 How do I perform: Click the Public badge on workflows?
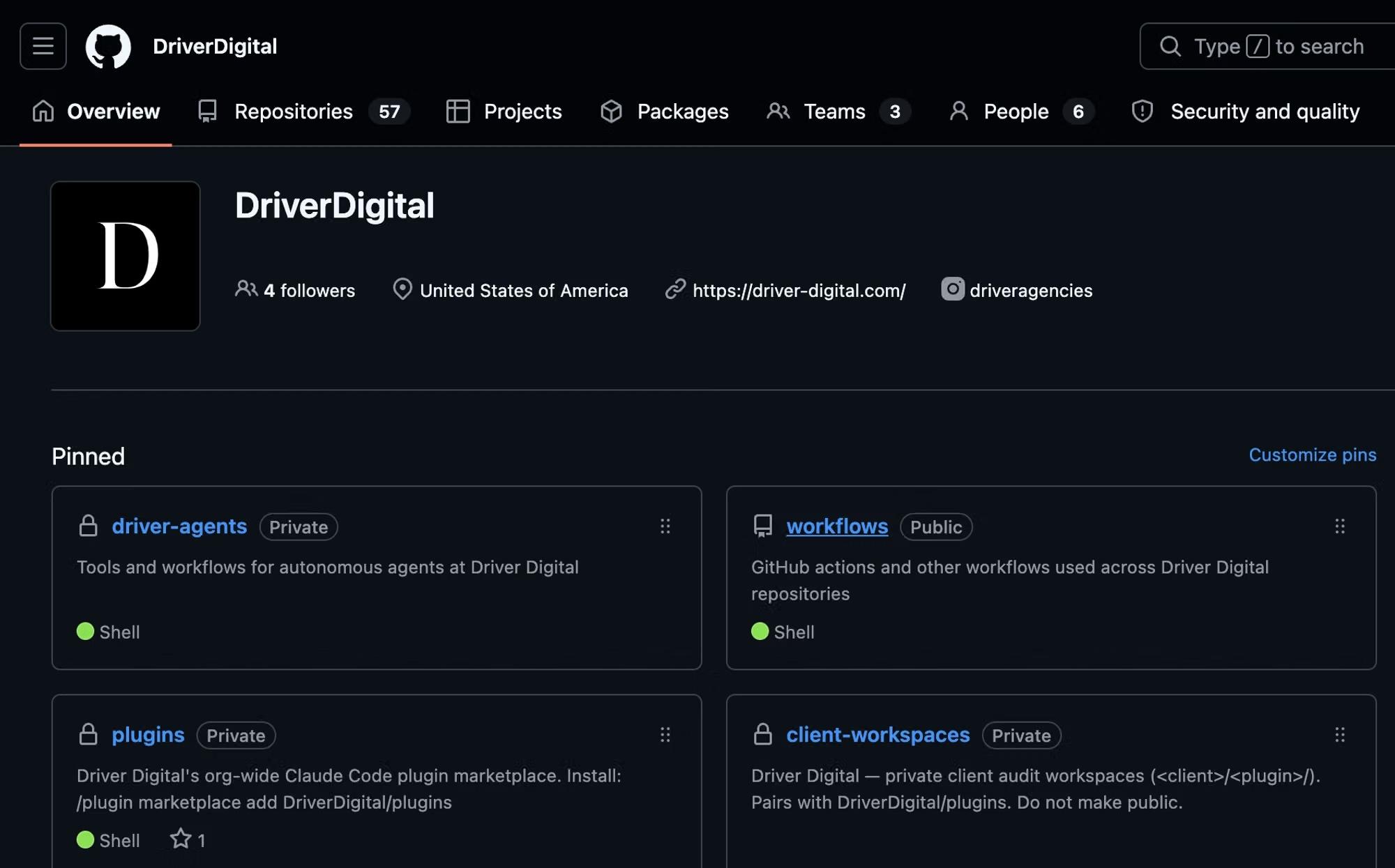pos(936,527)
